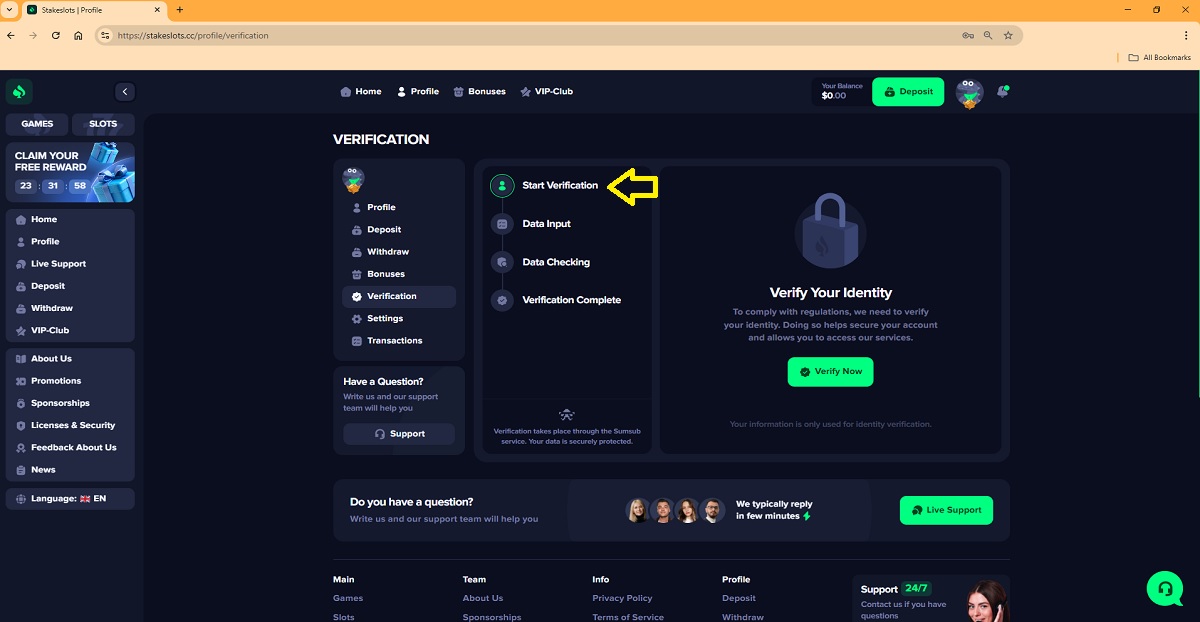1200x622 pixels.
Task: Open VIP-Club in the top navigation
Action: (546, 92)
